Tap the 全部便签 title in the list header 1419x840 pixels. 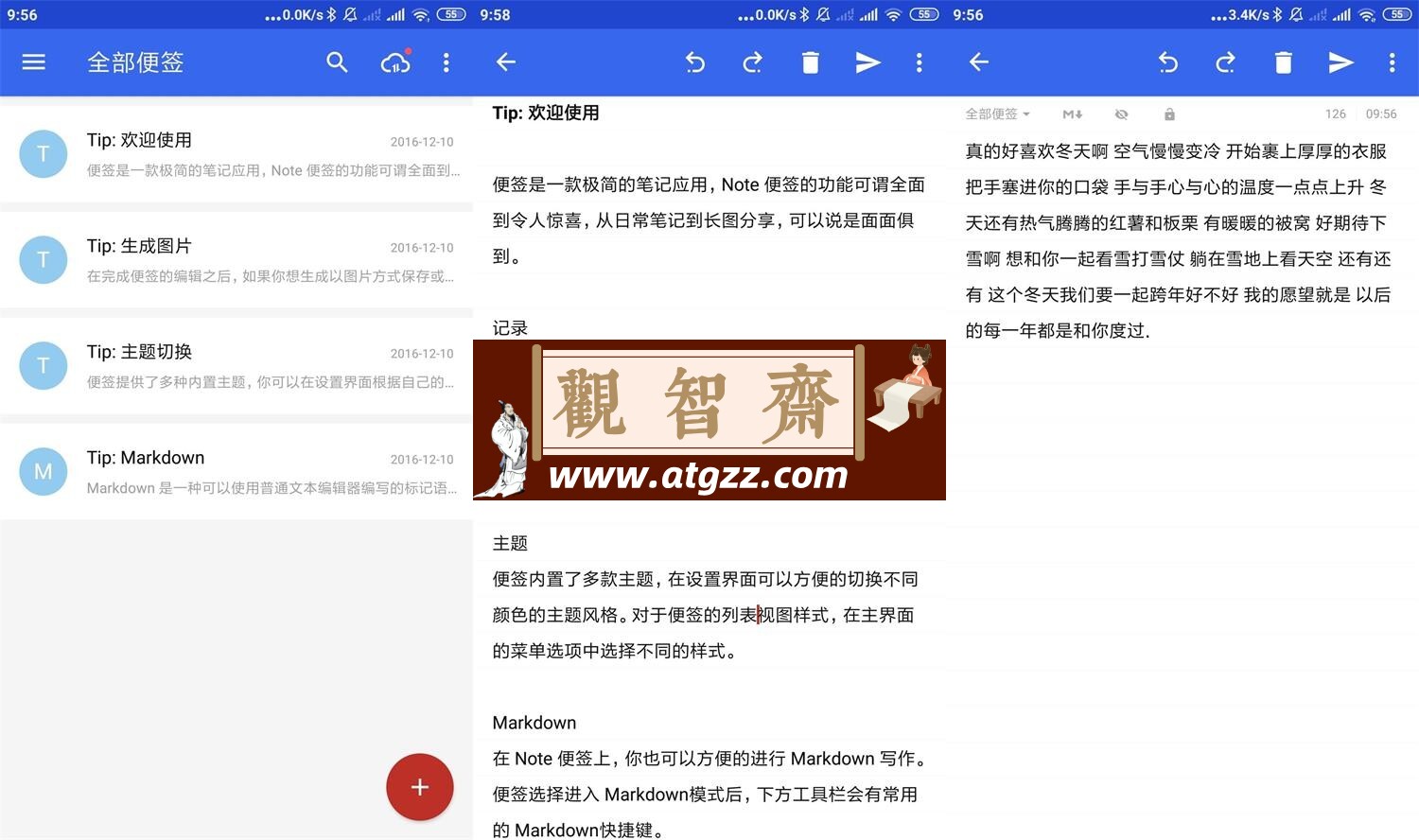135,62
